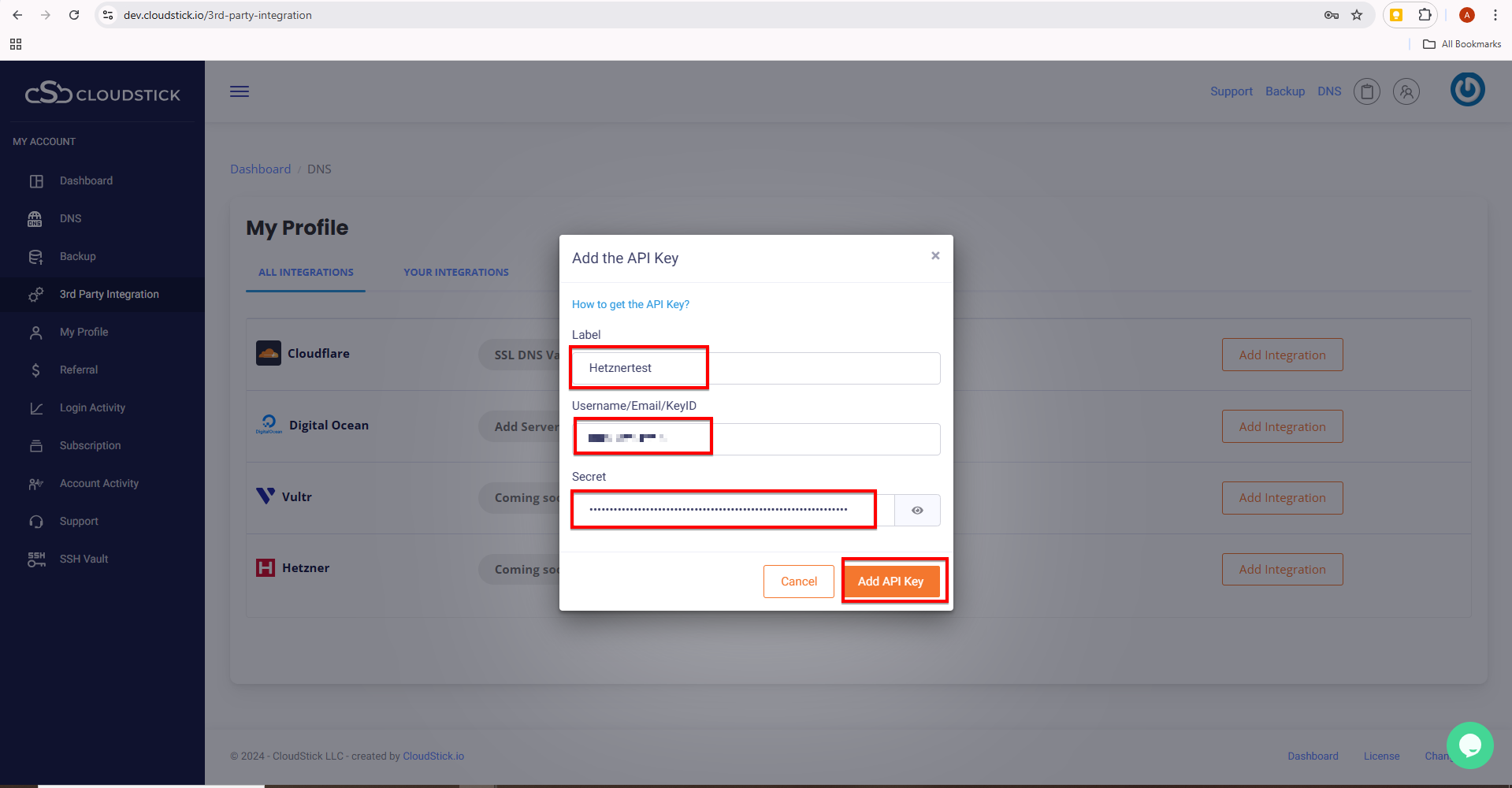This screenshot has width=1512, height=788.
Task: Open SSH Vault in the sidebar
Action: 84,559
